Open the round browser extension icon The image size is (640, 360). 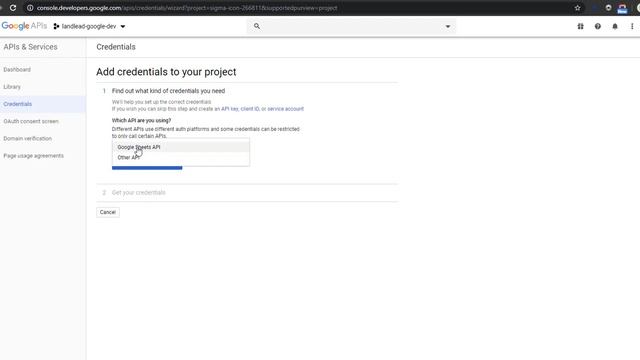pyautogui.click(x=608, y=8)
